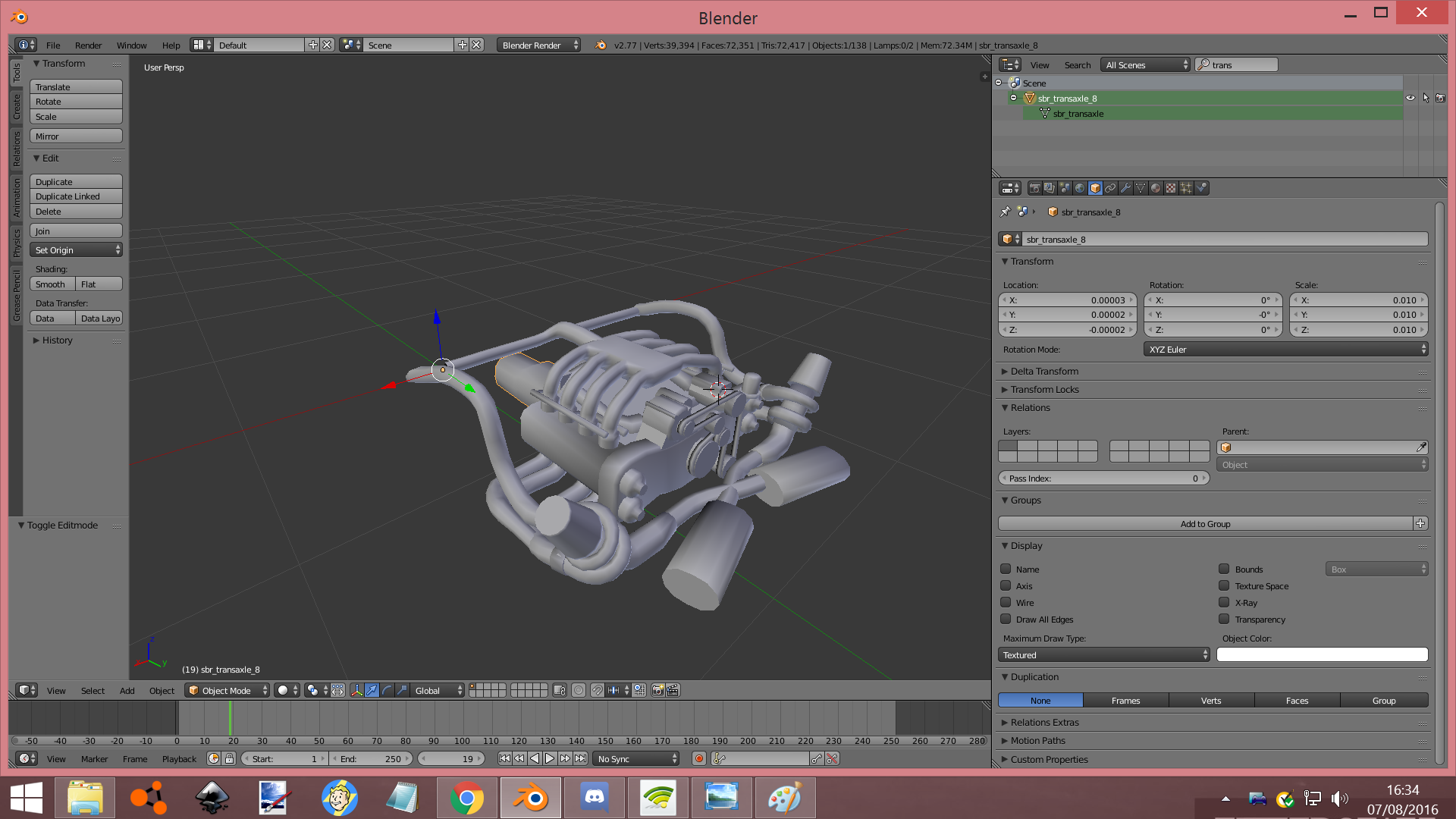This screenshot has width=1456, height=819.
Task: Open the Particles properties tab
Action: [1186, 188]
